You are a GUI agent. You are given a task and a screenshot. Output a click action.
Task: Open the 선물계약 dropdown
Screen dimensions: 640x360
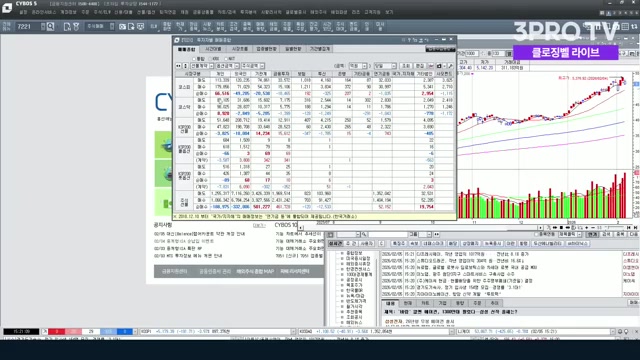click(202, 66)
